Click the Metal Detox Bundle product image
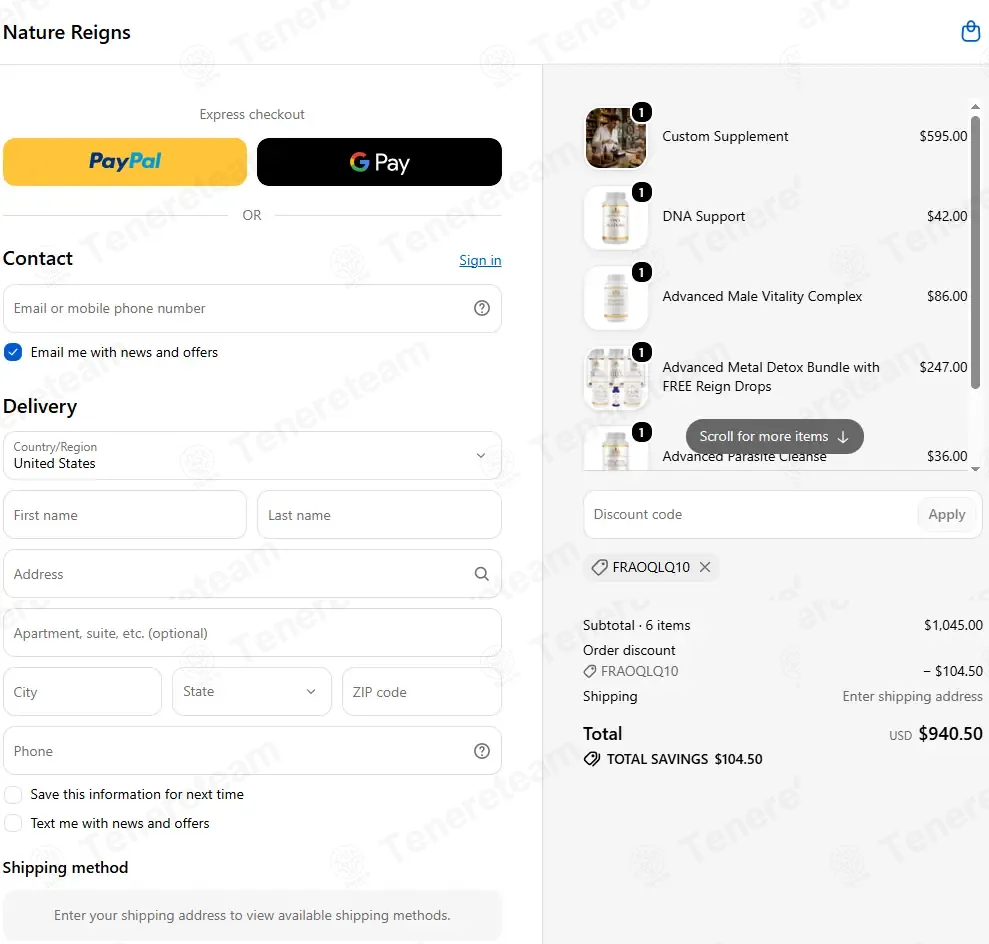Screen dimensions: 989x944 (616, 377)
